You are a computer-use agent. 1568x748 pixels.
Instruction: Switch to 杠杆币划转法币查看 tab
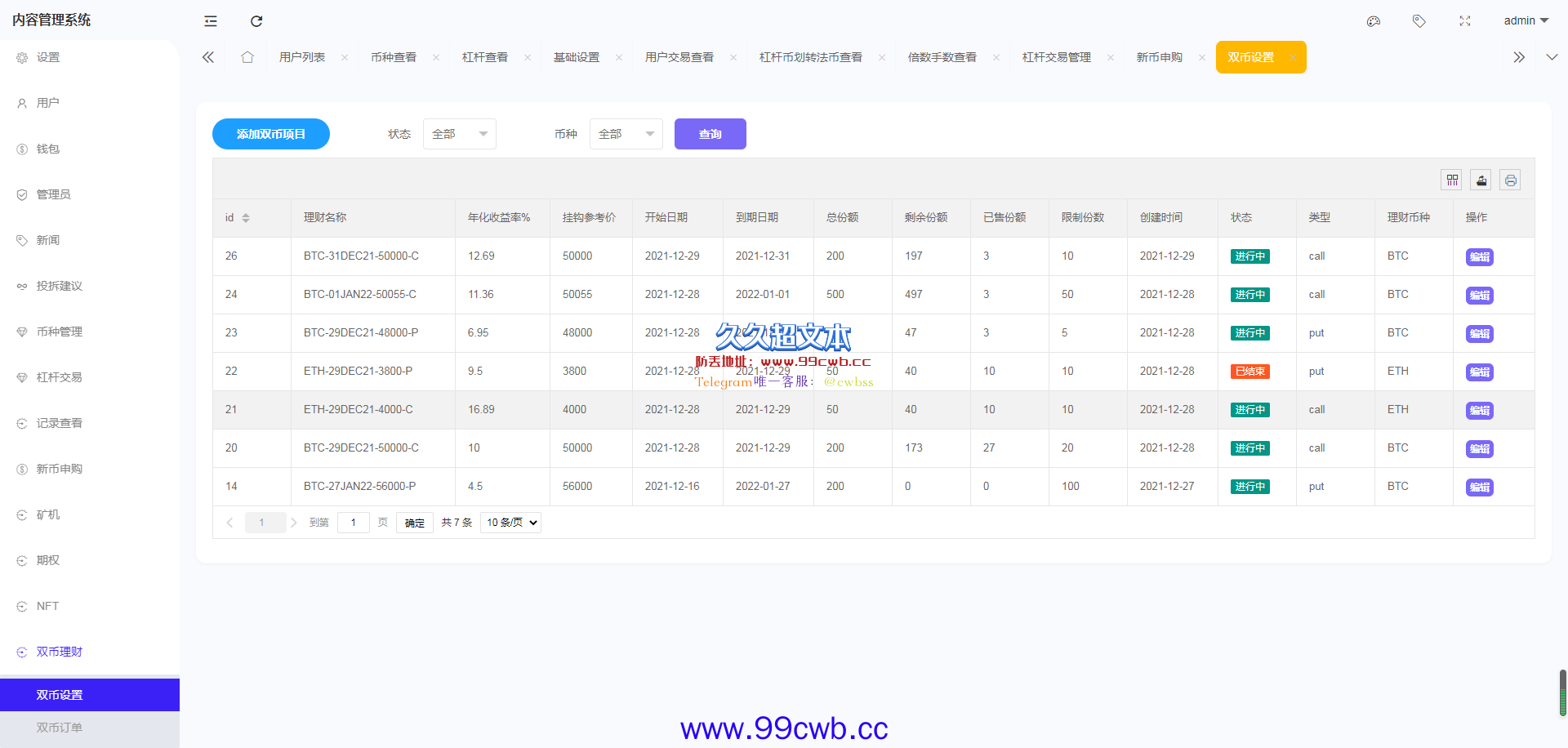(x=811, y=57)
